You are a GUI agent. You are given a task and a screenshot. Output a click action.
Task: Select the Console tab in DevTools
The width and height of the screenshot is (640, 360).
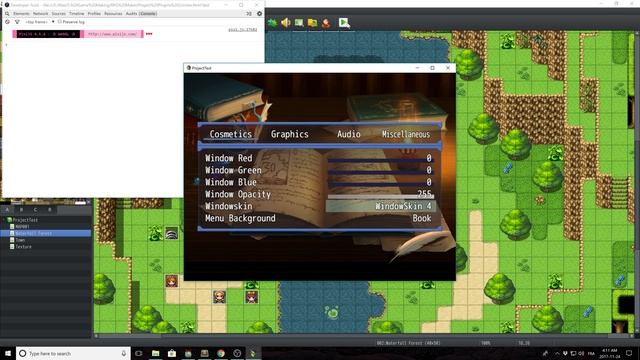click(148, 13)
